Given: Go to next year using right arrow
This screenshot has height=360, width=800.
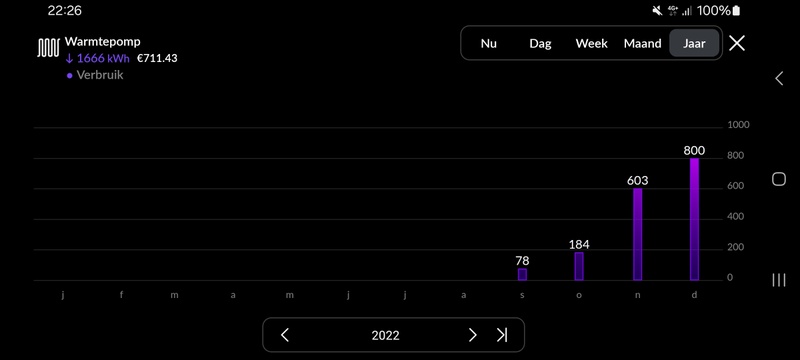Looking at the screenshot, I should 472,335.
